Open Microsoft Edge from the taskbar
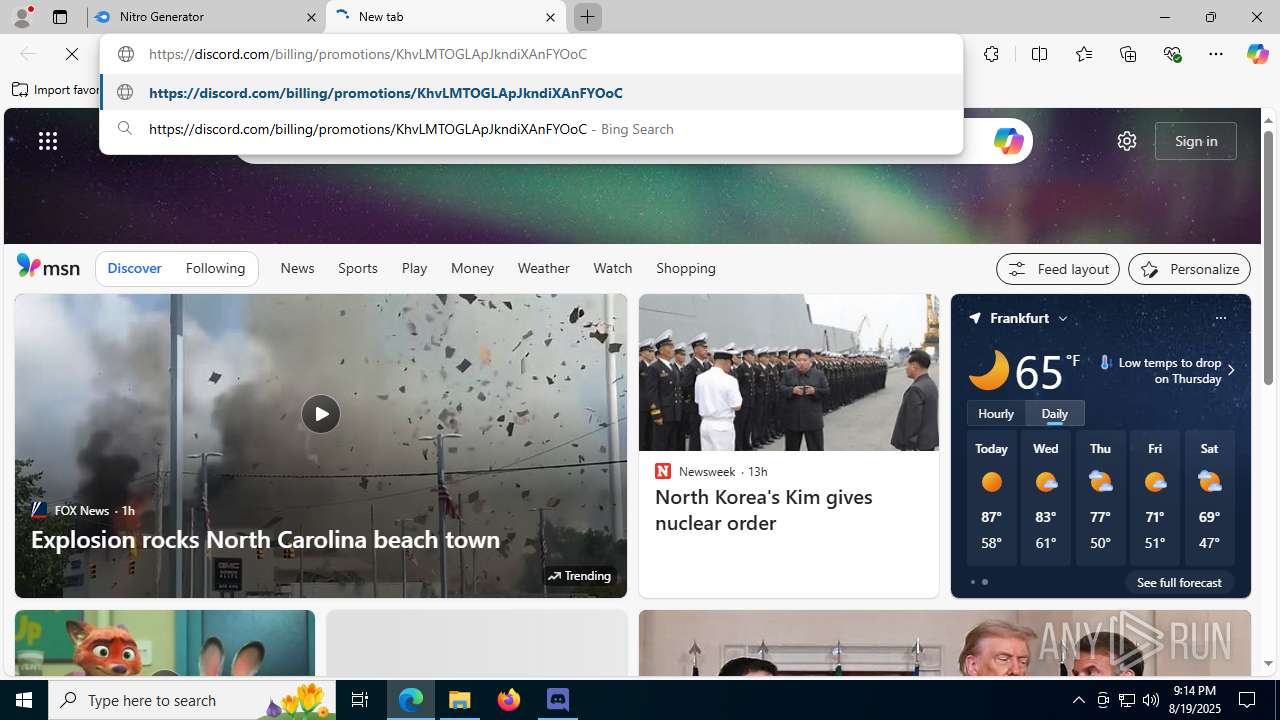Viewport: 1280px width, 720px height. click(411, 700)
